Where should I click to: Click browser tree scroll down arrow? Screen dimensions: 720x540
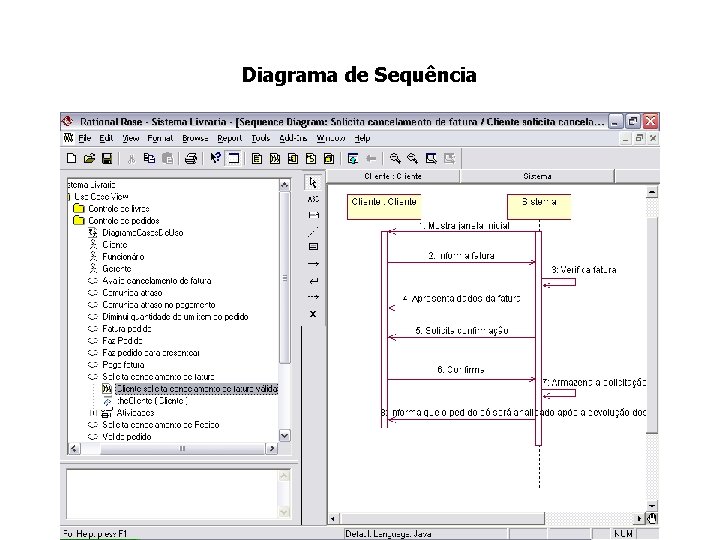(285, 435)
